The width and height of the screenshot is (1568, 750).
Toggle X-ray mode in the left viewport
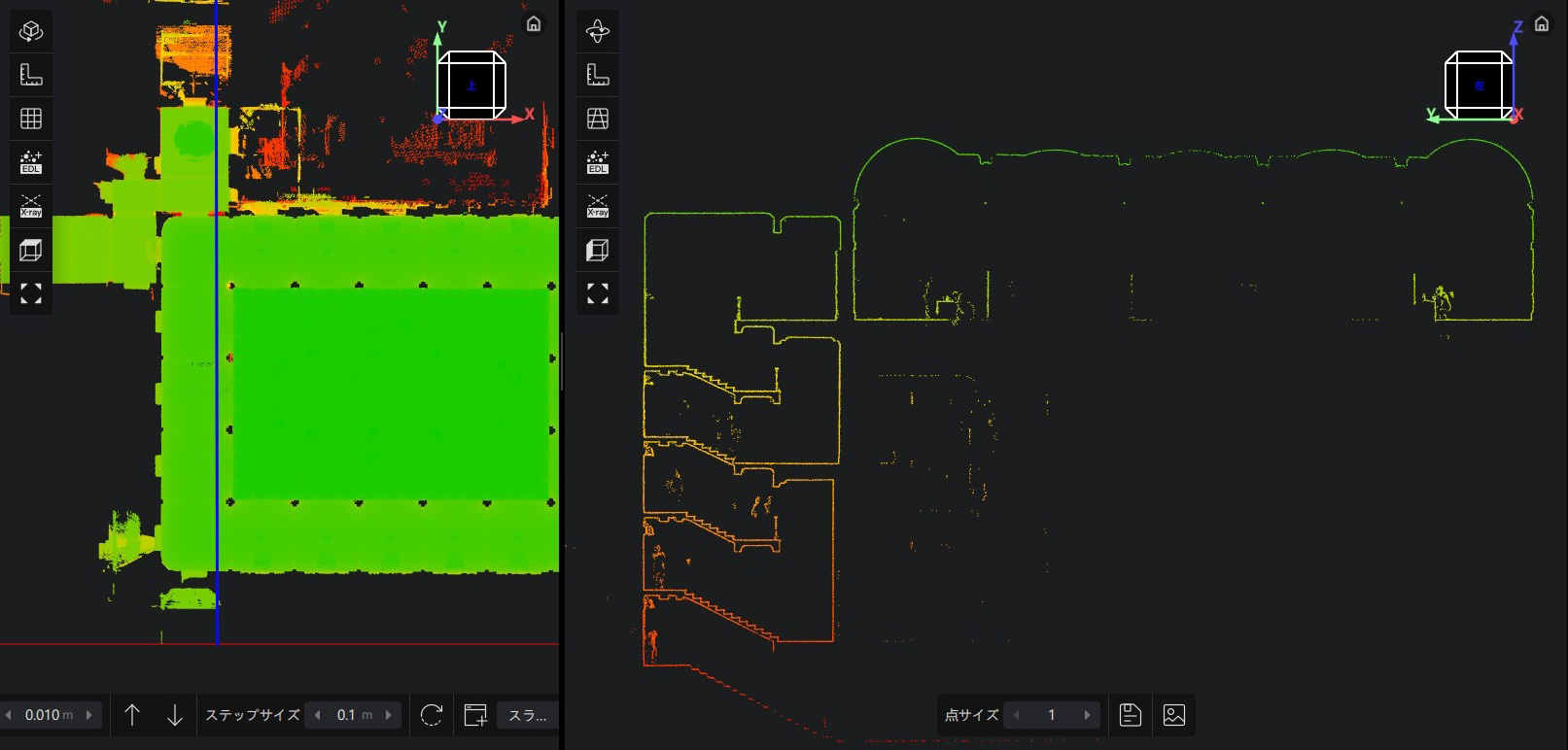click(31, 206)
